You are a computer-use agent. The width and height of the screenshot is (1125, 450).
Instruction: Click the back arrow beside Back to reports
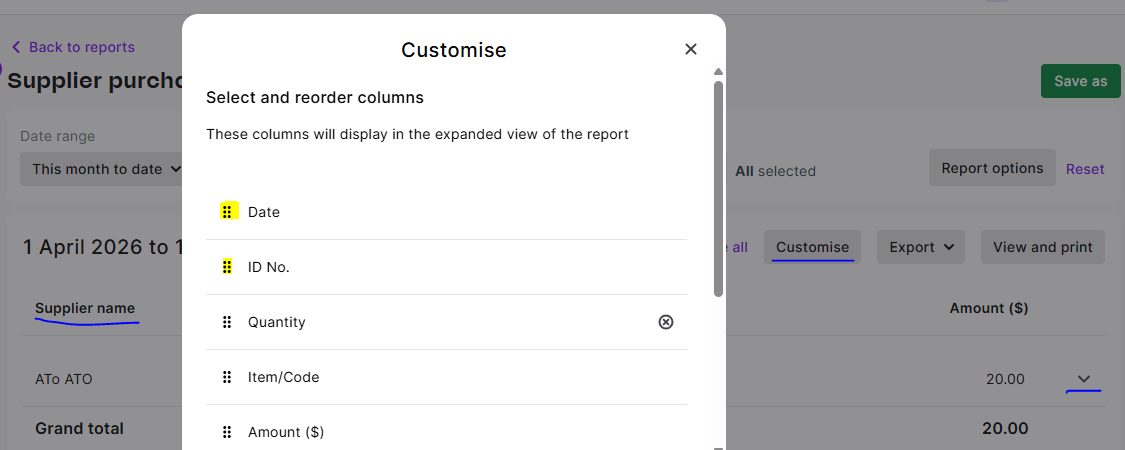point(16,47)
